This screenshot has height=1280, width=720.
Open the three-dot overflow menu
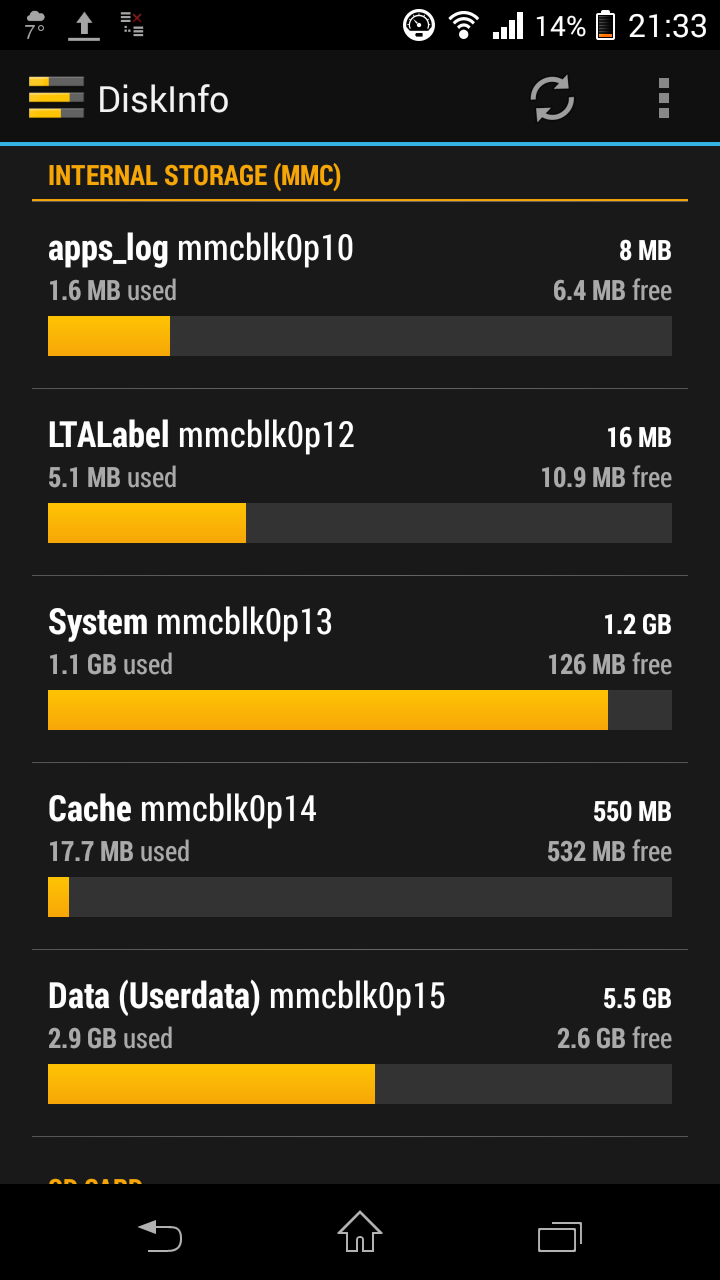(663, 98)
